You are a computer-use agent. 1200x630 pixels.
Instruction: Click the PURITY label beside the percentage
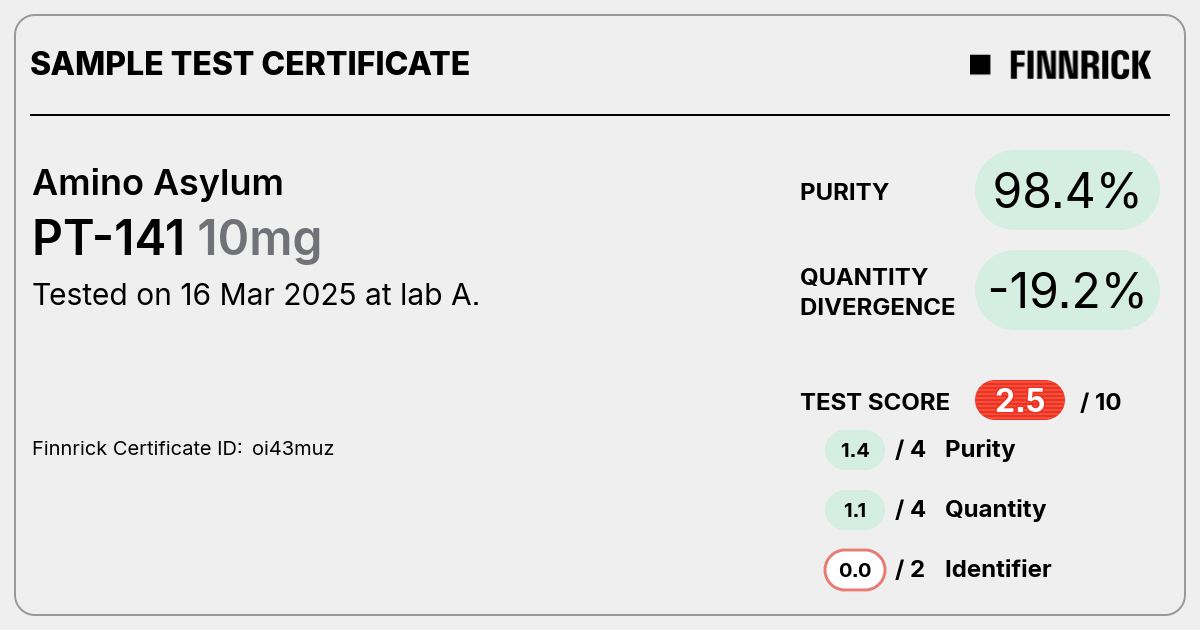[x=844, y=192]
